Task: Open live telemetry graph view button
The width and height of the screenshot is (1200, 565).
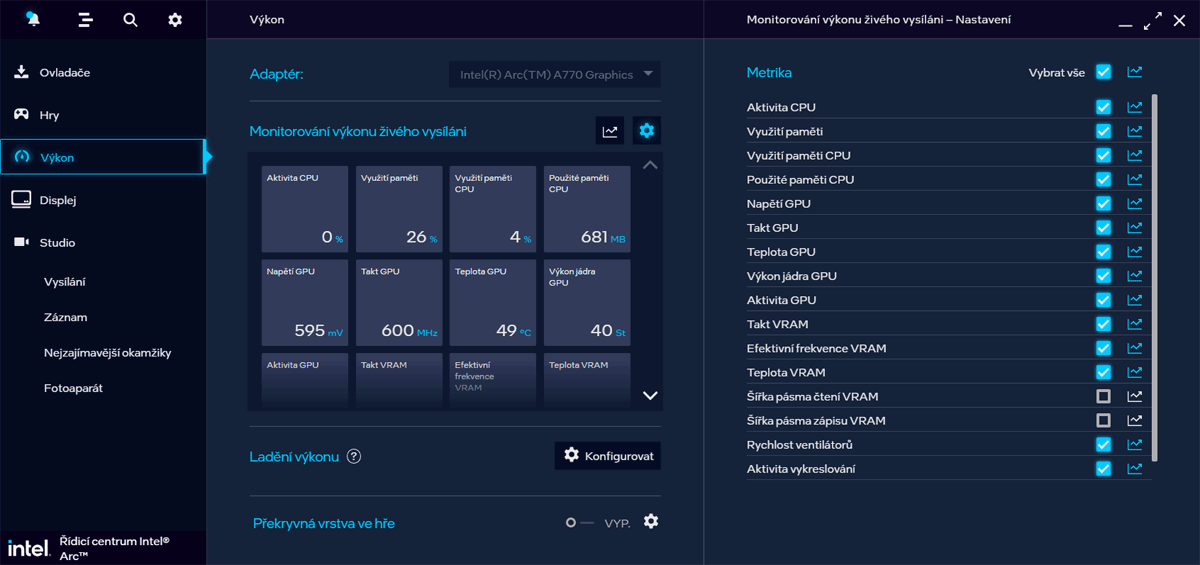Action: [x=610, y=130]
